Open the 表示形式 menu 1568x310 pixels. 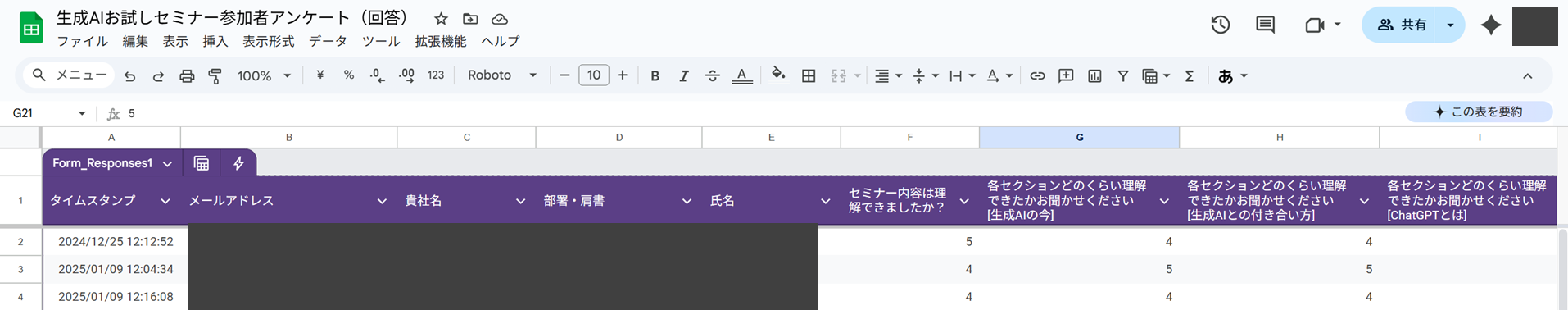(x=268, y=41)
